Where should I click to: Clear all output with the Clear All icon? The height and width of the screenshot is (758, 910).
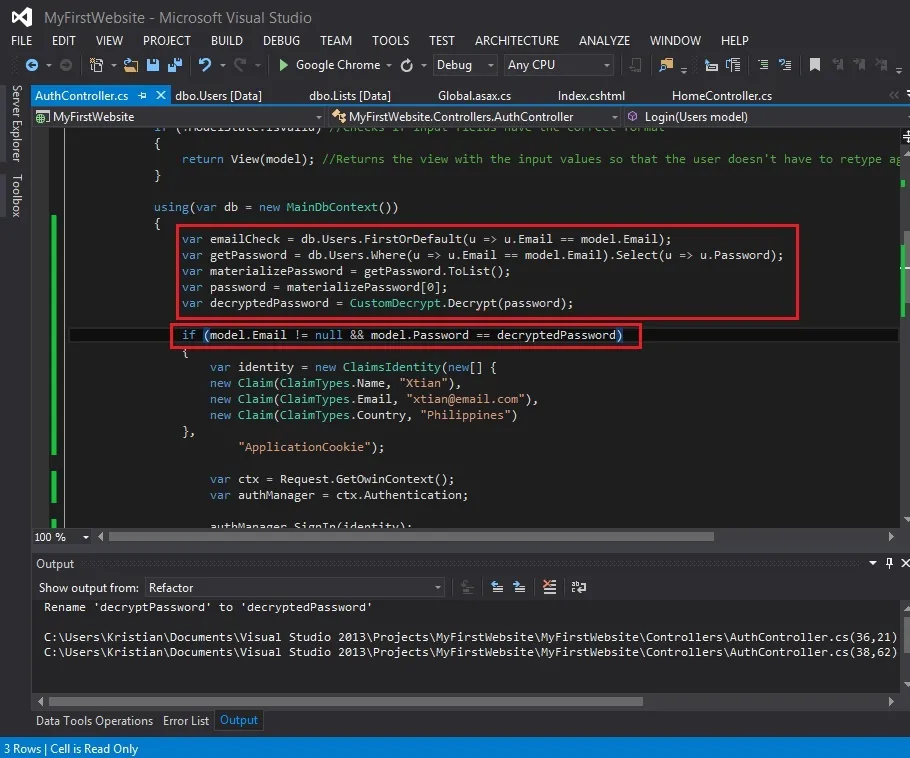pyautogui.click(x=550, y=587)
